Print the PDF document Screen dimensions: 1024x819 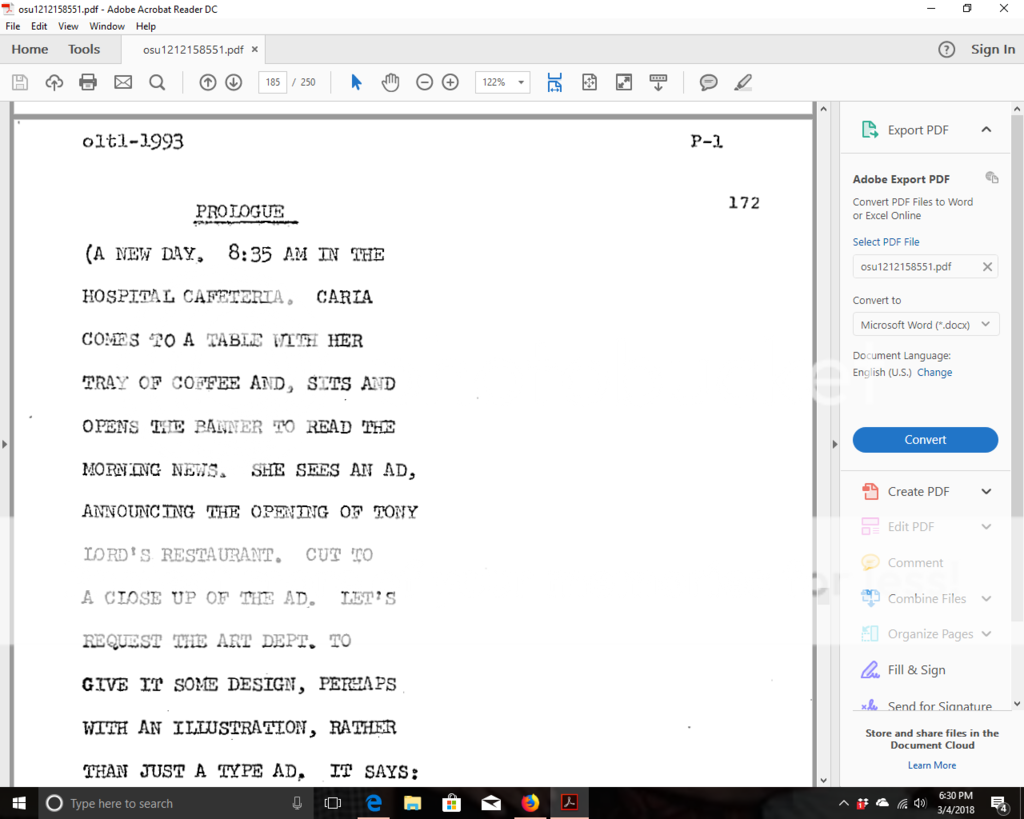point(88,82)
